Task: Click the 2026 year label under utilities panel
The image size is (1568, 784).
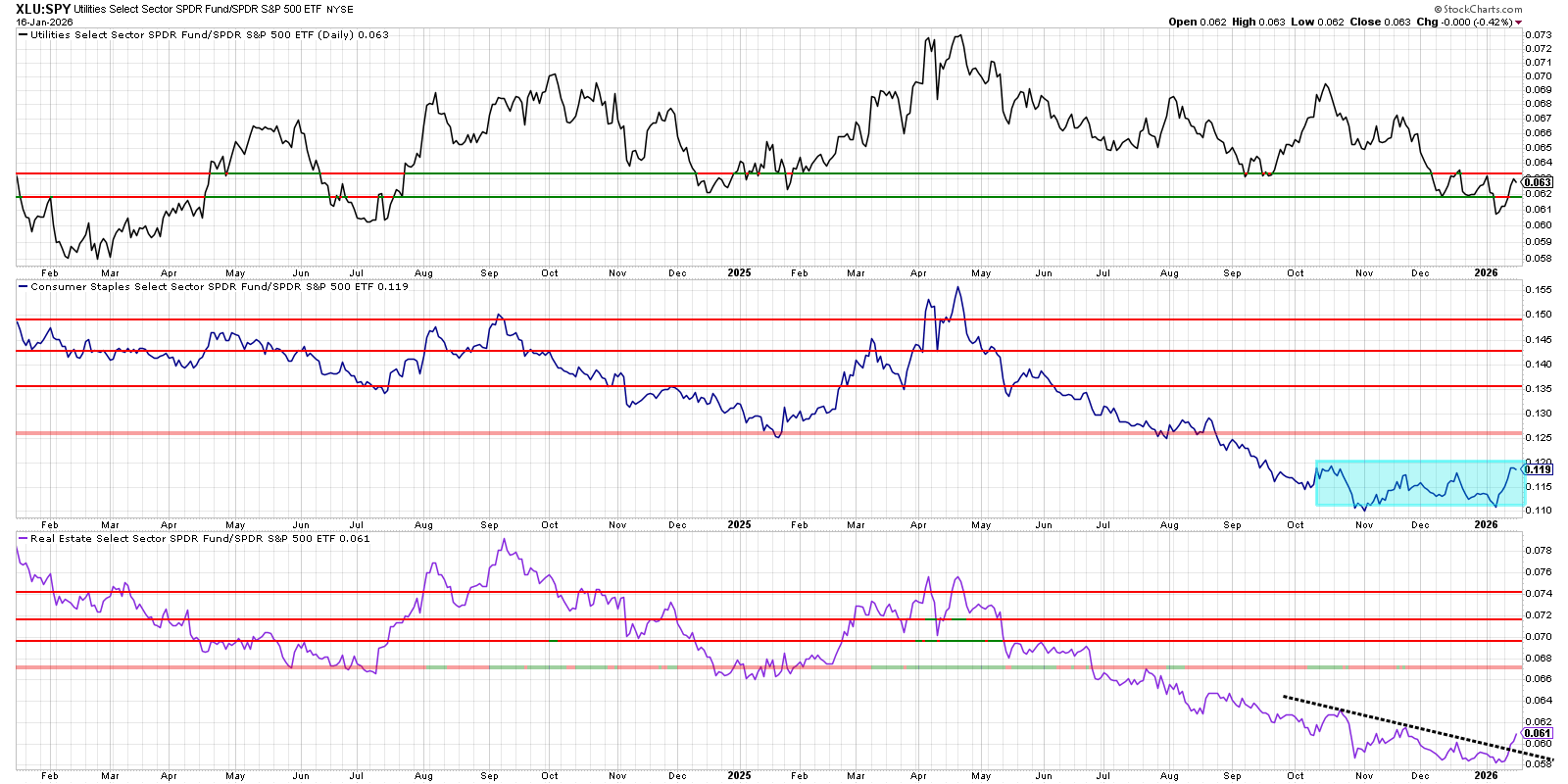Action: tap(1486, 272)
